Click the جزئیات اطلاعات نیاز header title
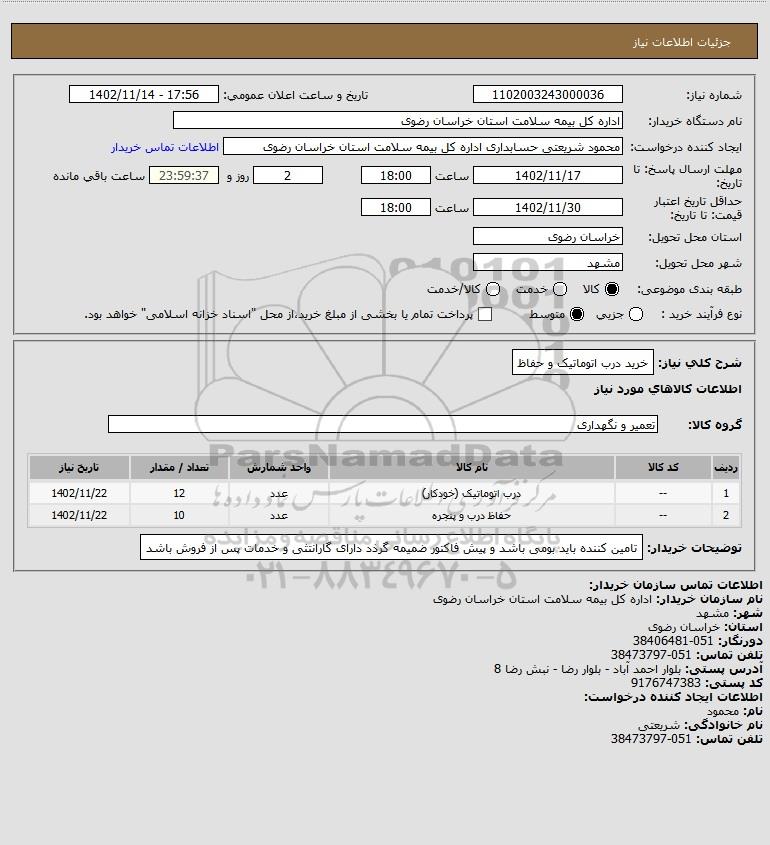The image size is (770, 845). [682, 42]
